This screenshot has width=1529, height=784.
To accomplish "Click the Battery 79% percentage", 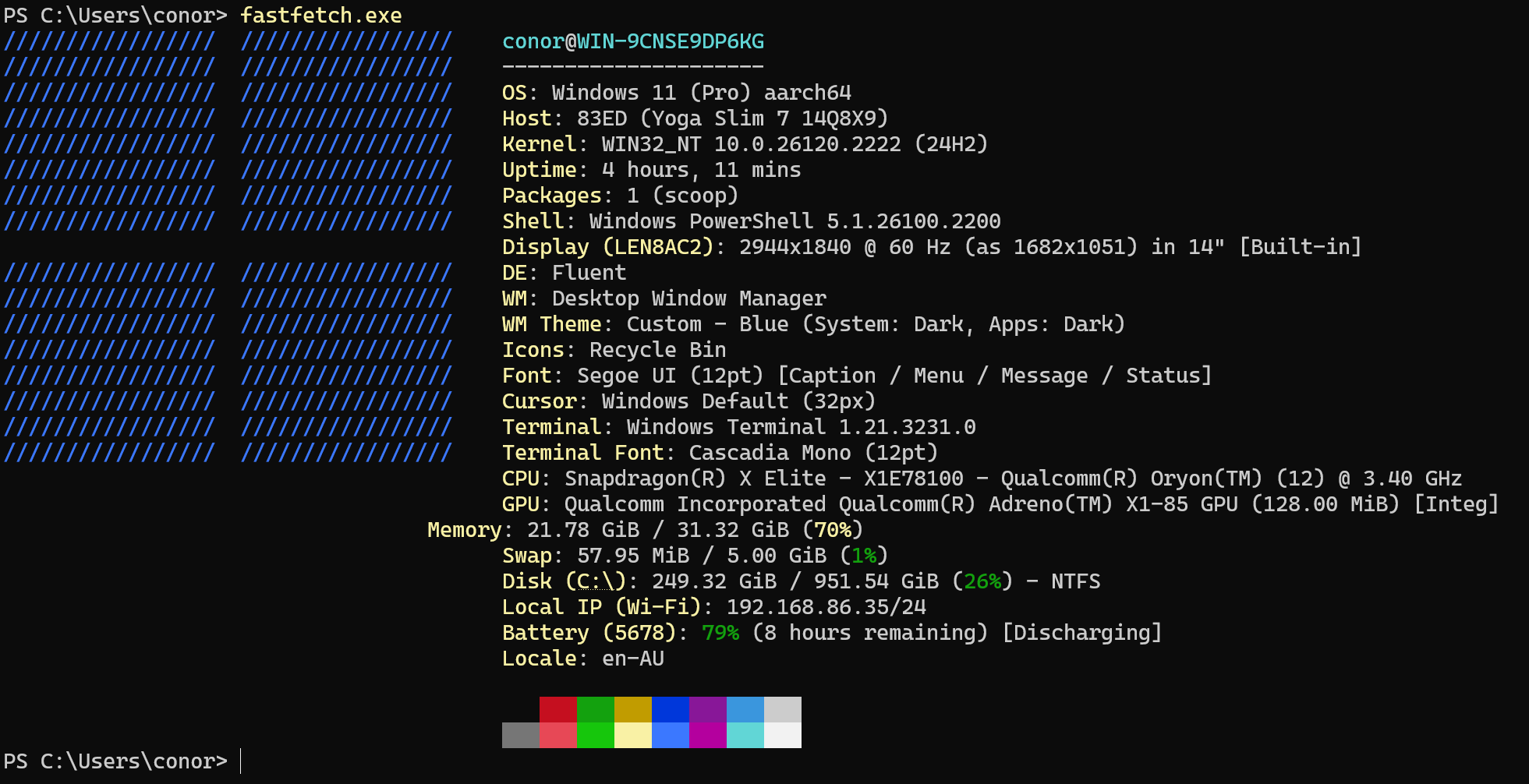I will [x=720, y=633].
